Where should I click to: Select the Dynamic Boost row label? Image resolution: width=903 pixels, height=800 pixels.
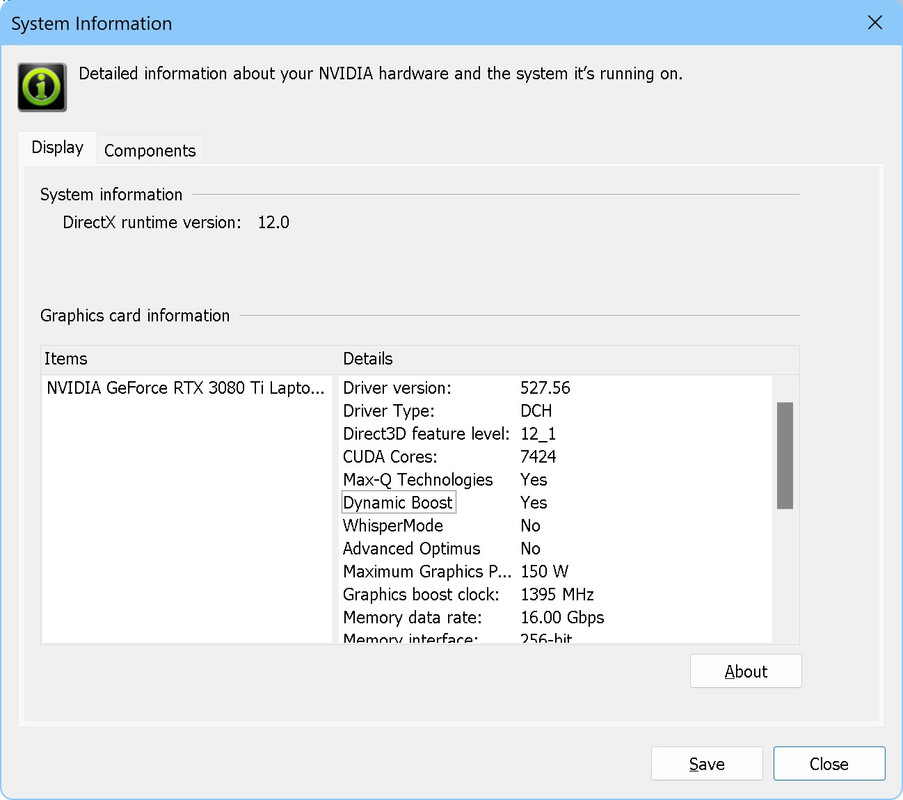[x=397, y=502]
